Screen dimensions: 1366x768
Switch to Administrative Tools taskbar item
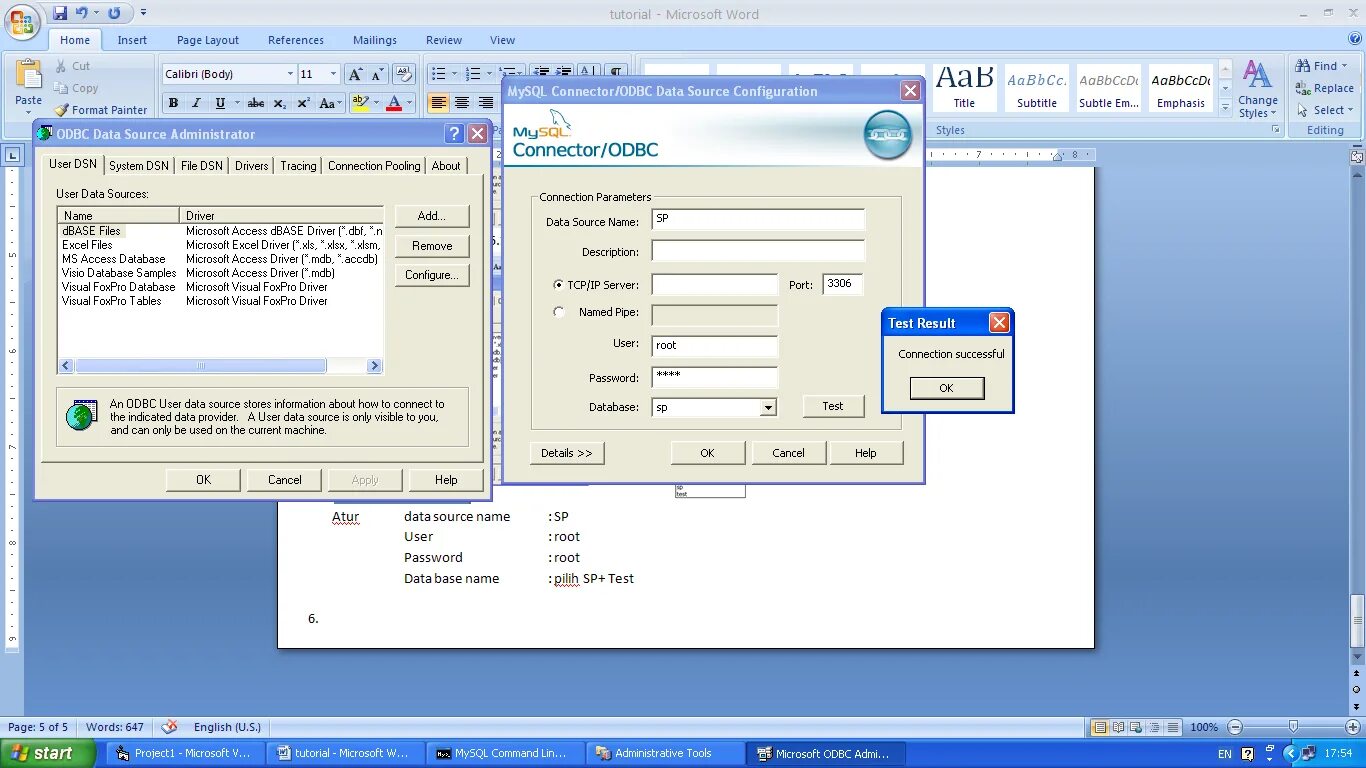(x=663, y=753)
